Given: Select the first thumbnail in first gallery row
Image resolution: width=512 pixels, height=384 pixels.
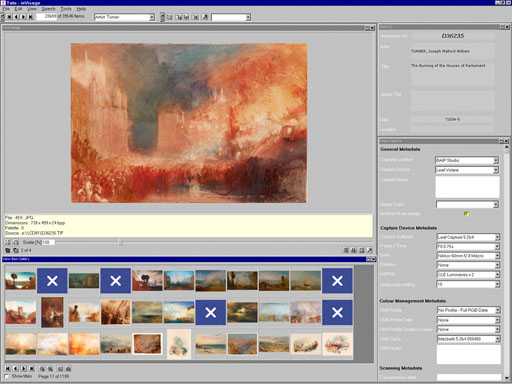Looking at the screenshot, I should point(20,281).
